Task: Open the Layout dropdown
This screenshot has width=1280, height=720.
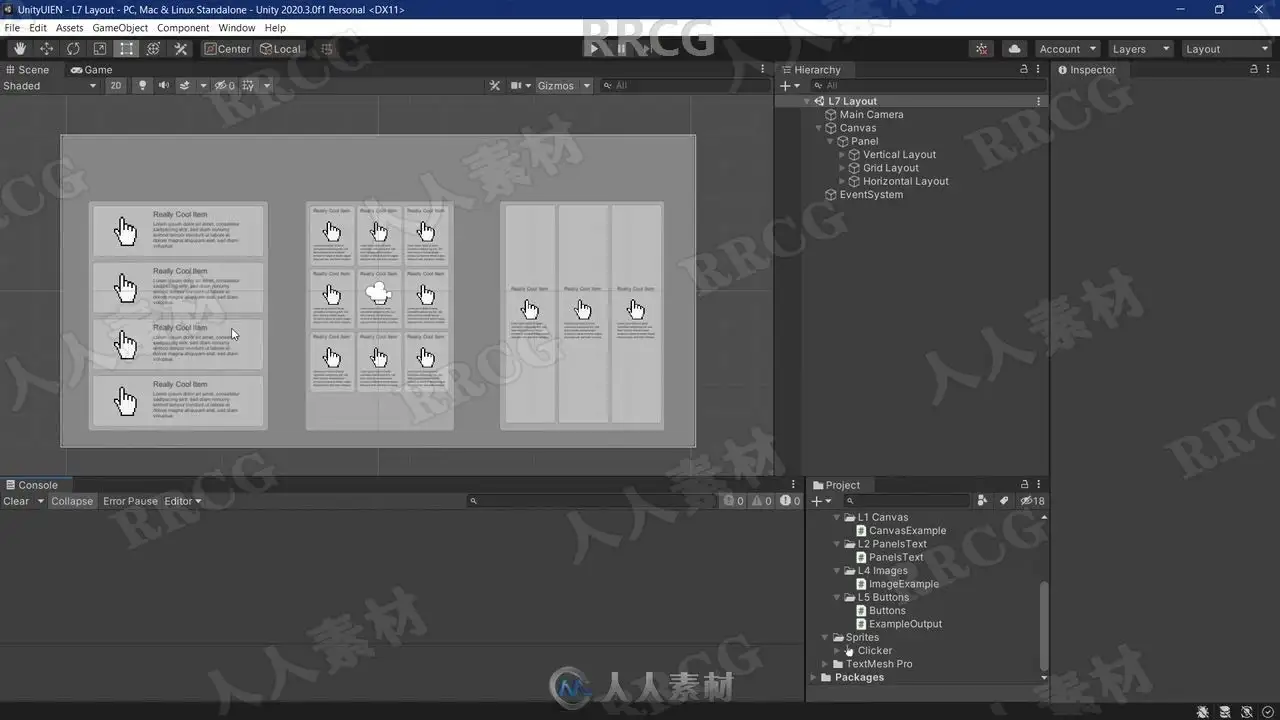Action: (x=1225, y=49)
